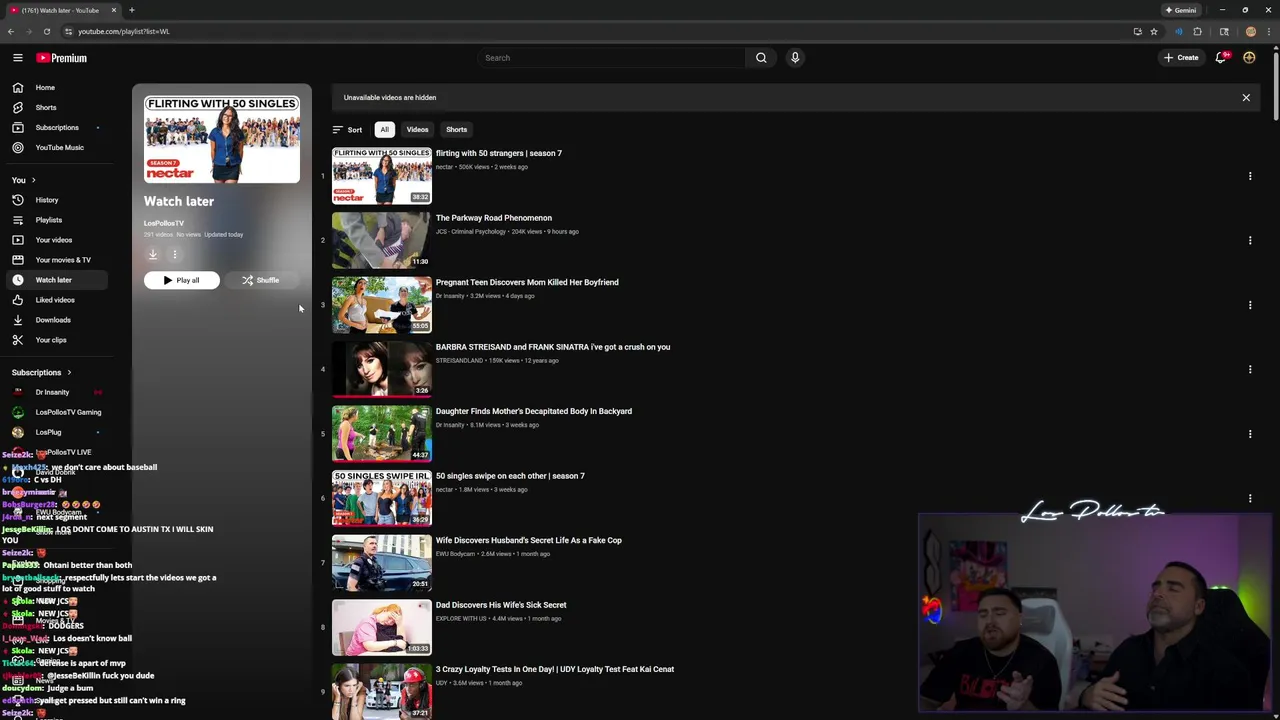This screenshot has height=720, width=1280.
Task: Switch to the Watch later browser tab
Action: pyautogui.click(x=62, y=10)
